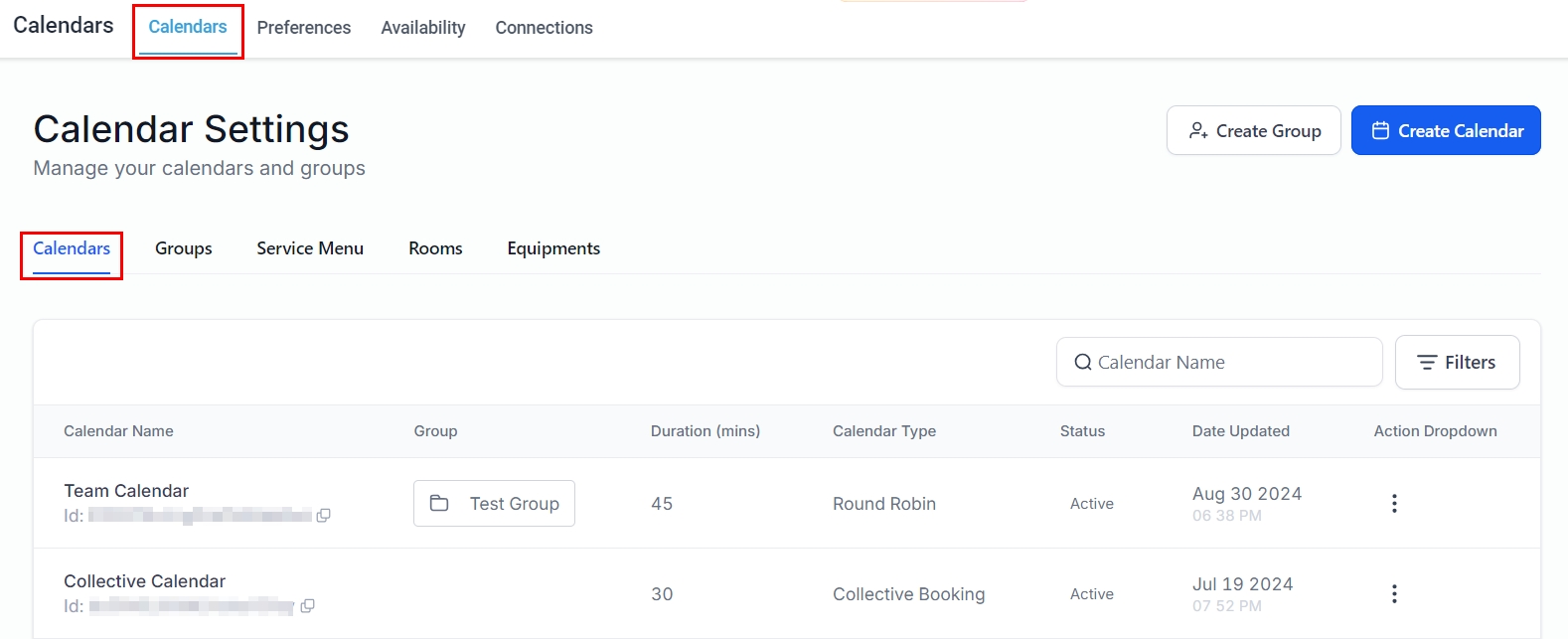Image resolution: width=1568 pixels, height=639 pixels.
Task: Select the Groups sub-tab
Action: (x=183, y=248)
